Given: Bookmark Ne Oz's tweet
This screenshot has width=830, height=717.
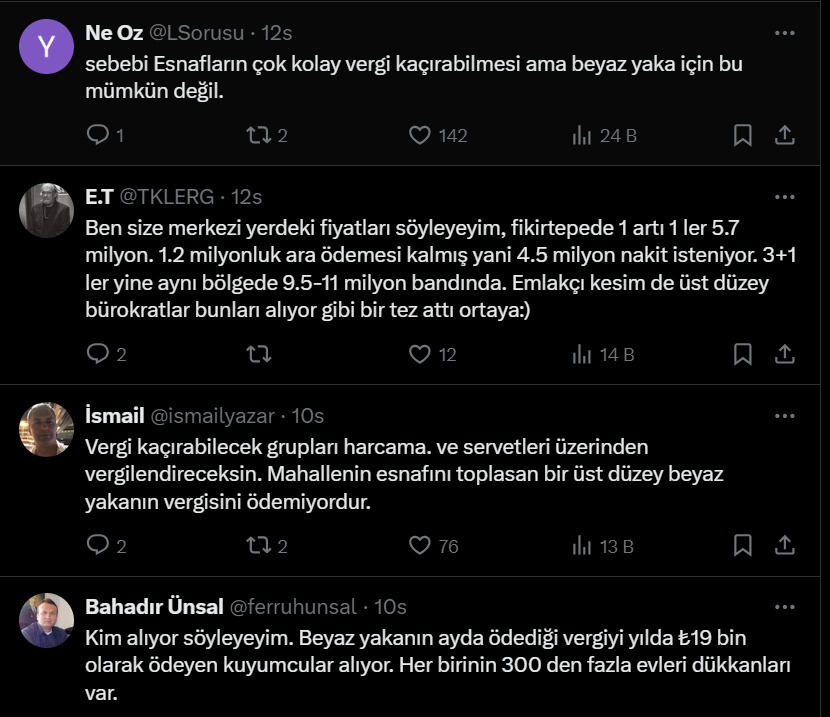Looking at the screenshot, I should click(743, 135).
